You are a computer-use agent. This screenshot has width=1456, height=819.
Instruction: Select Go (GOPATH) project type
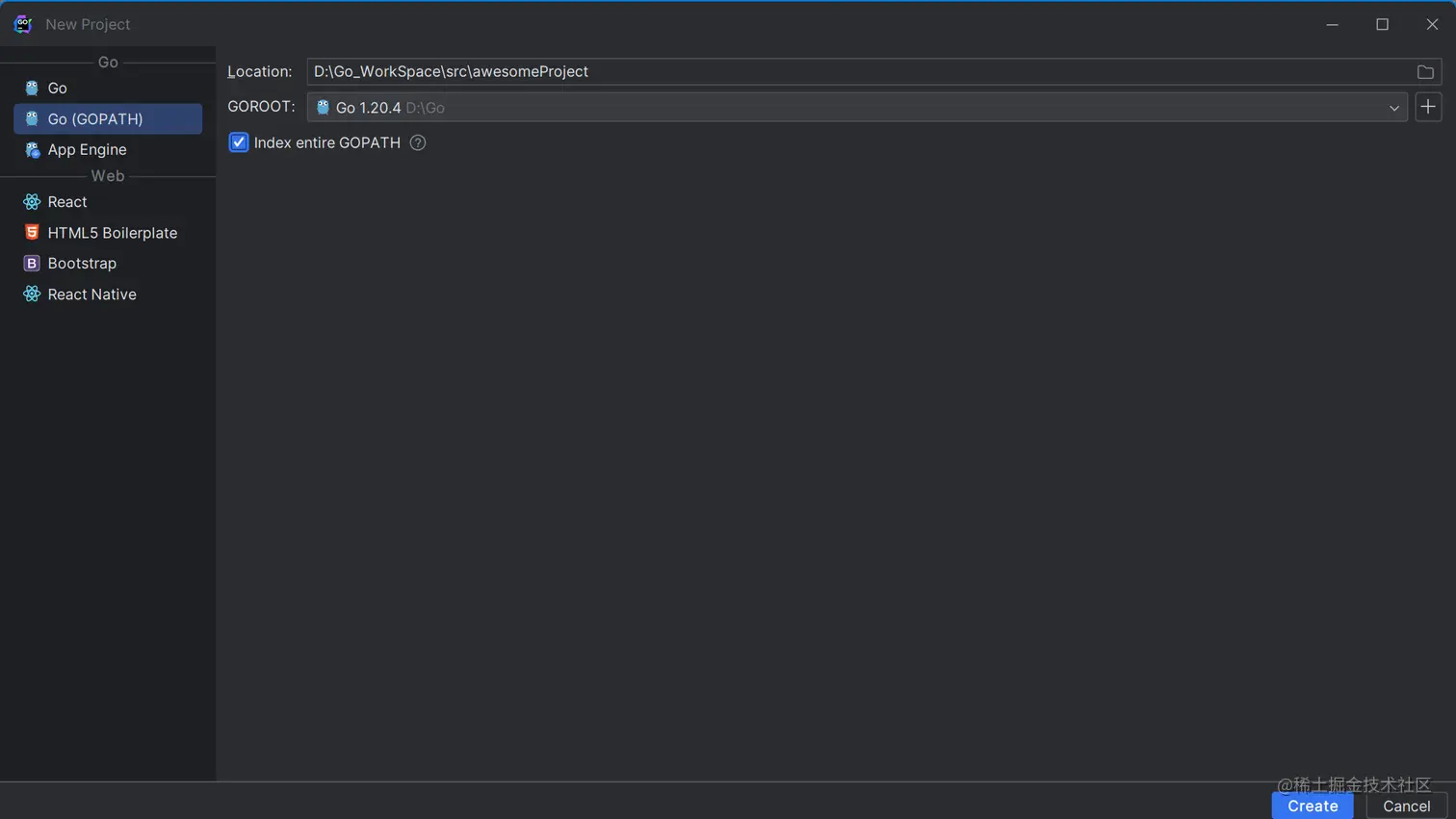coord(108,118)
